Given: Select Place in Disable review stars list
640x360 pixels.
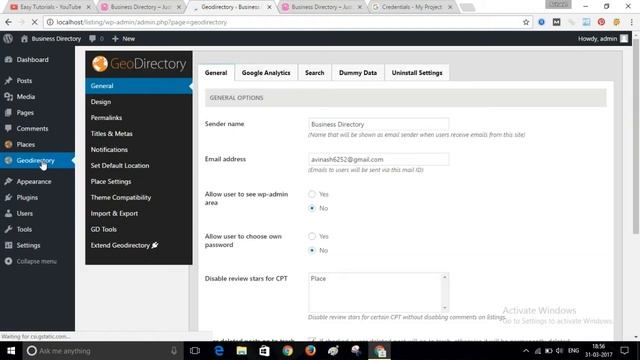Looking at the screenshot, I should coord(318,278).
